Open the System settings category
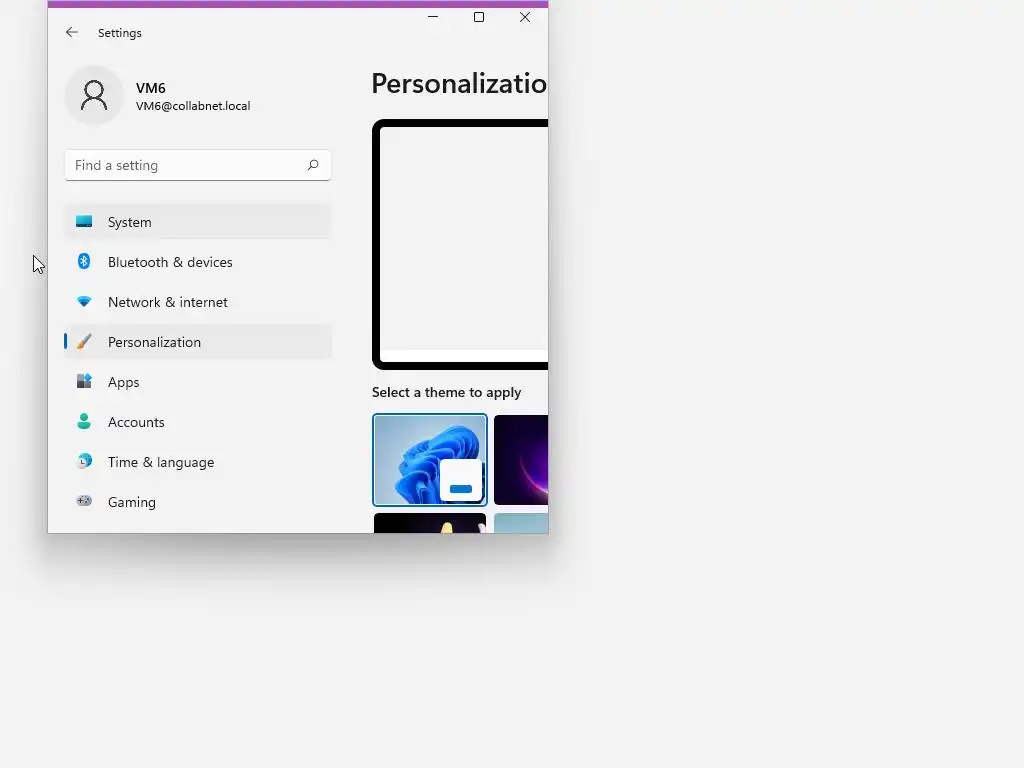This screenshot has height=768, width=1024. coord(198,221)
